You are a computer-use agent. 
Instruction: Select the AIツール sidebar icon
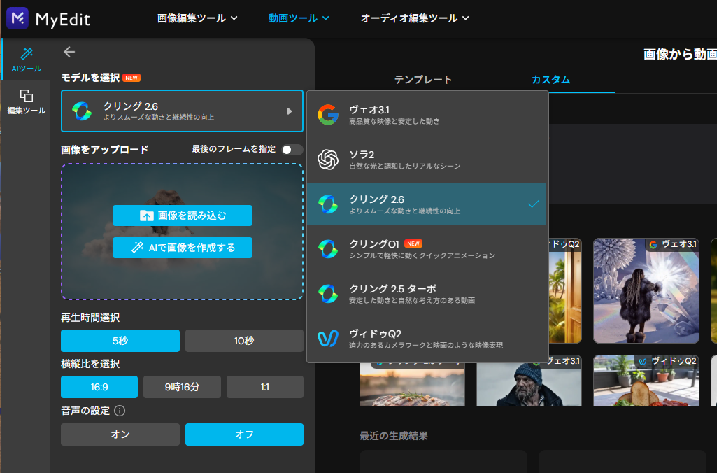[x=27, y=60]
